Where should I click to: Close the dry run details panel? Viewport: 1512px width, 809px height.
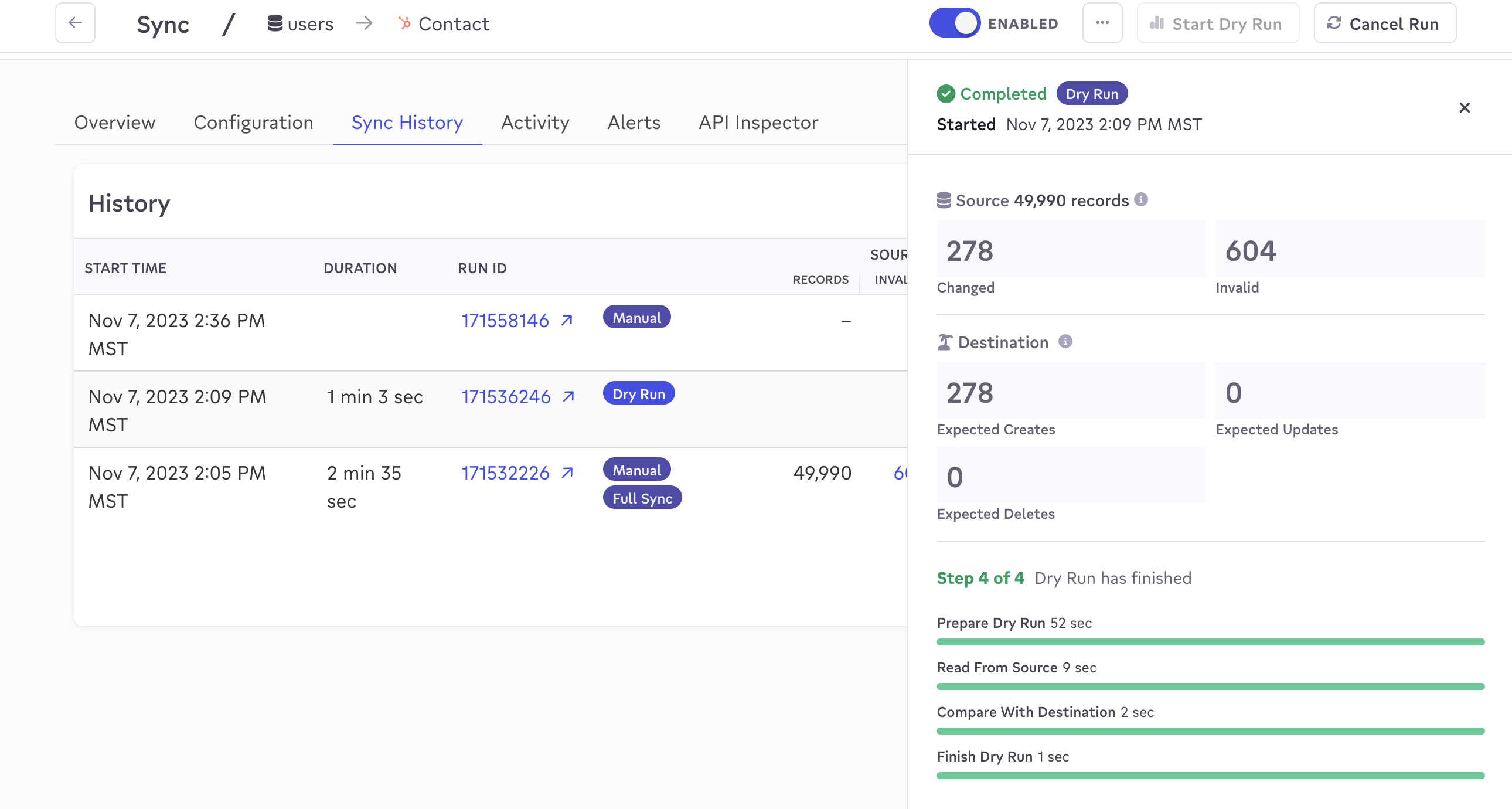(1464, 107)
